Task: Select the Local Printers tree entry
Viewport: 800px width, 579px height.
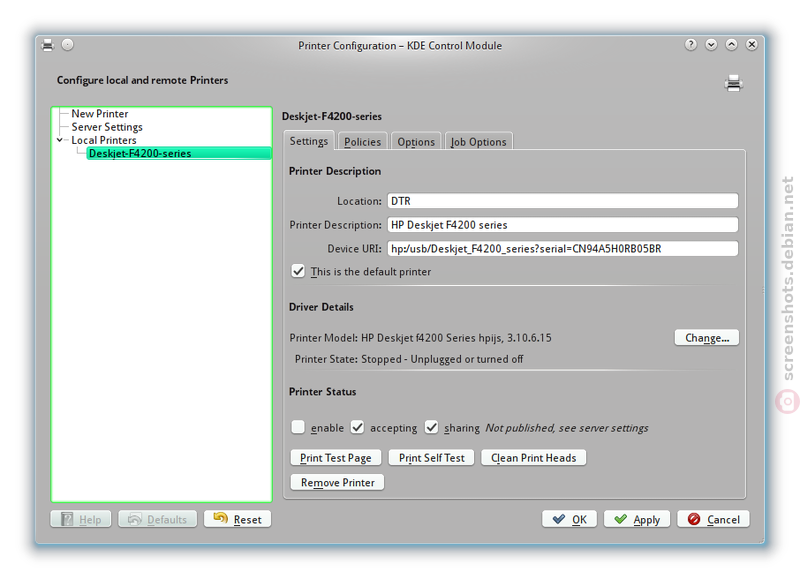Action: point(104,140)
